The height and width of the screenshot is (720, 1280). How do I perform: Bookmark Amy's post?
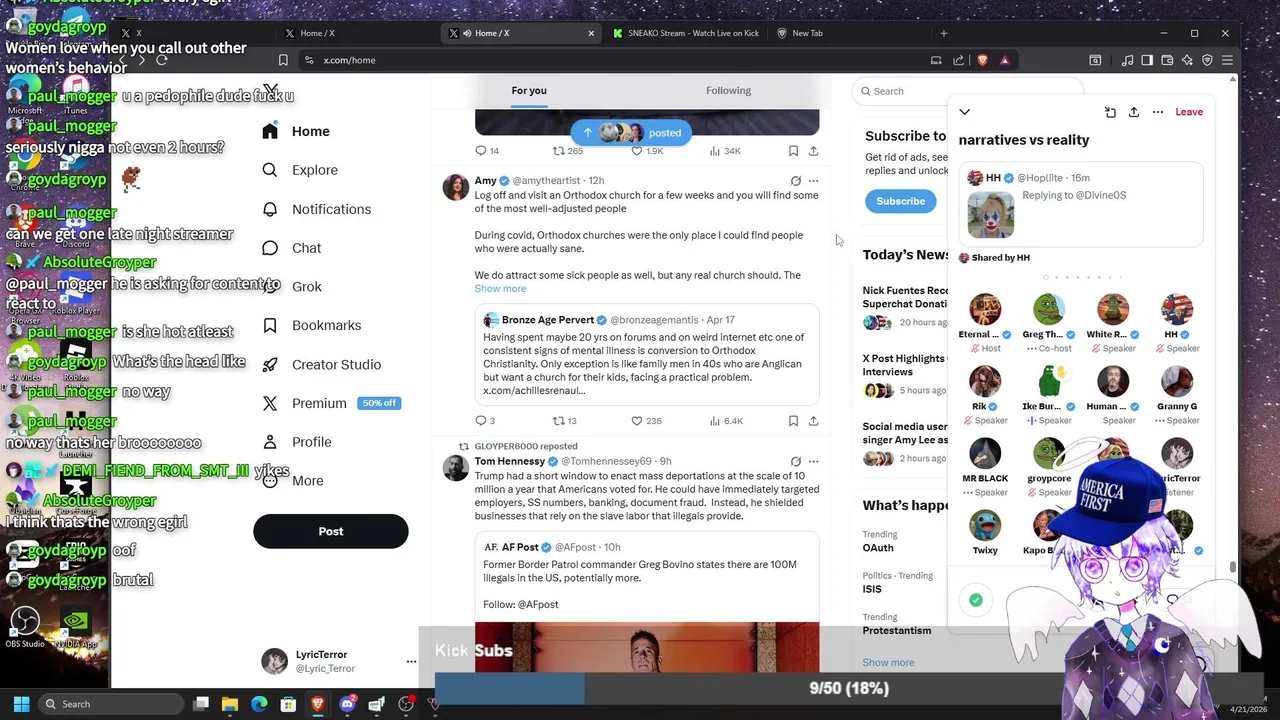click(793, 421)
